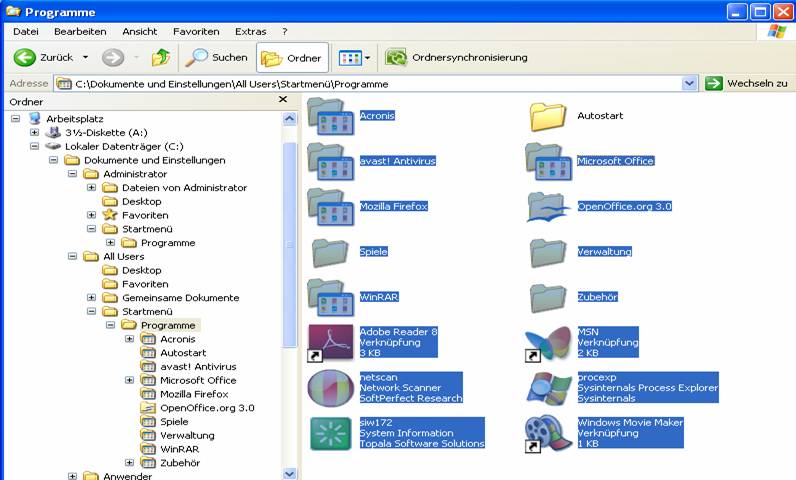Image resolution: width=796 pixels, height=480 pixels.
Task: Select OpenOffice.org 3.0 in folder tree
Action: point(207,408)
